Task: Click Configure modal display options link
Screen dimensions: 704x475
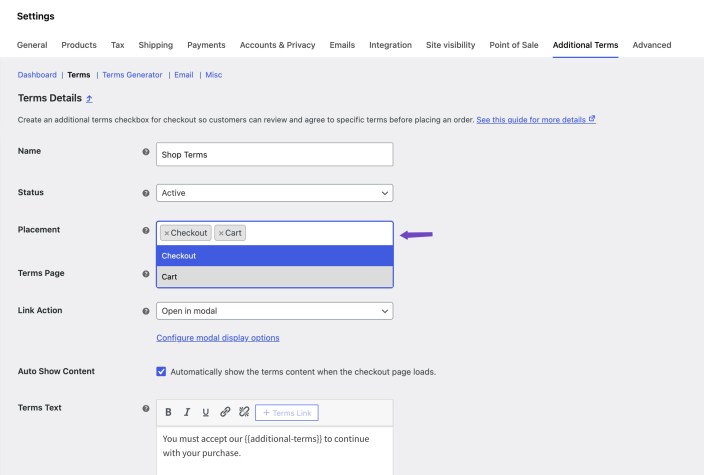Action: [x=218, y=338]
